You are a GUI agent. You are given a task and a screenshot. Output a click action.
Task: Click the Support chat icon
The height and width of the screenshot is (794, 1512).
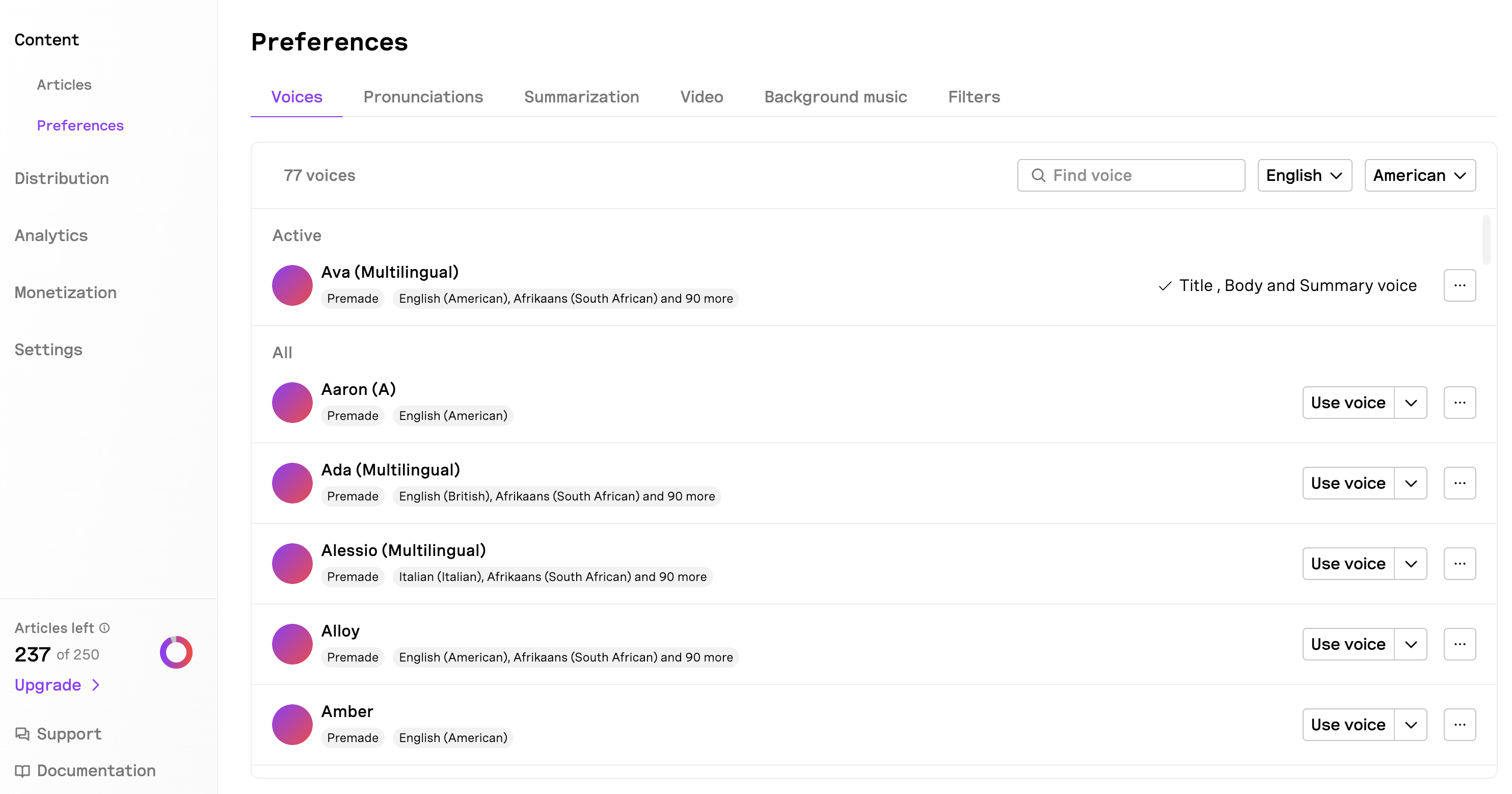point(22,733)
